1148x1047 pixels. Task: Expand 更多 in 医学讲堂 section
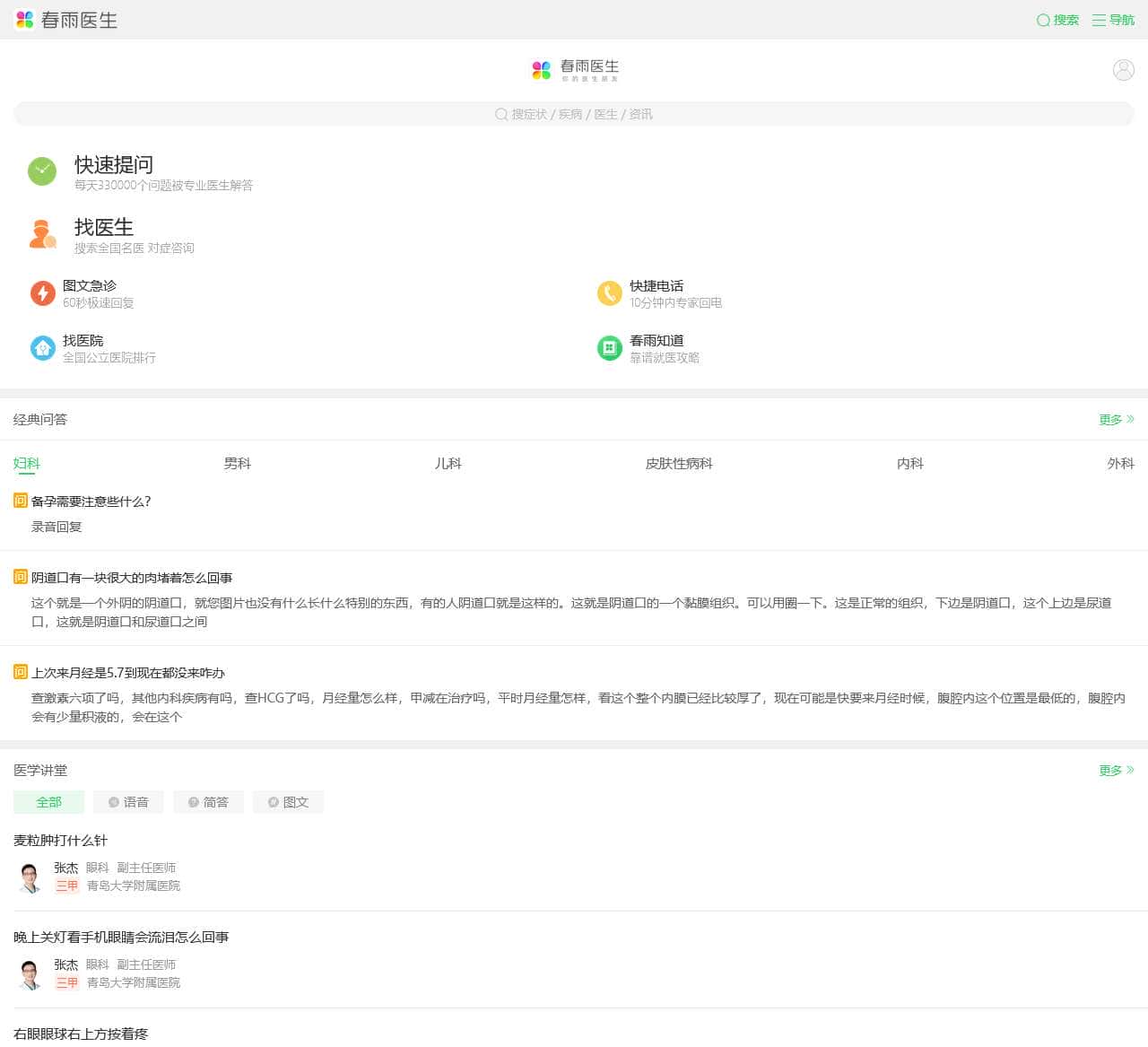(1117, 770)
